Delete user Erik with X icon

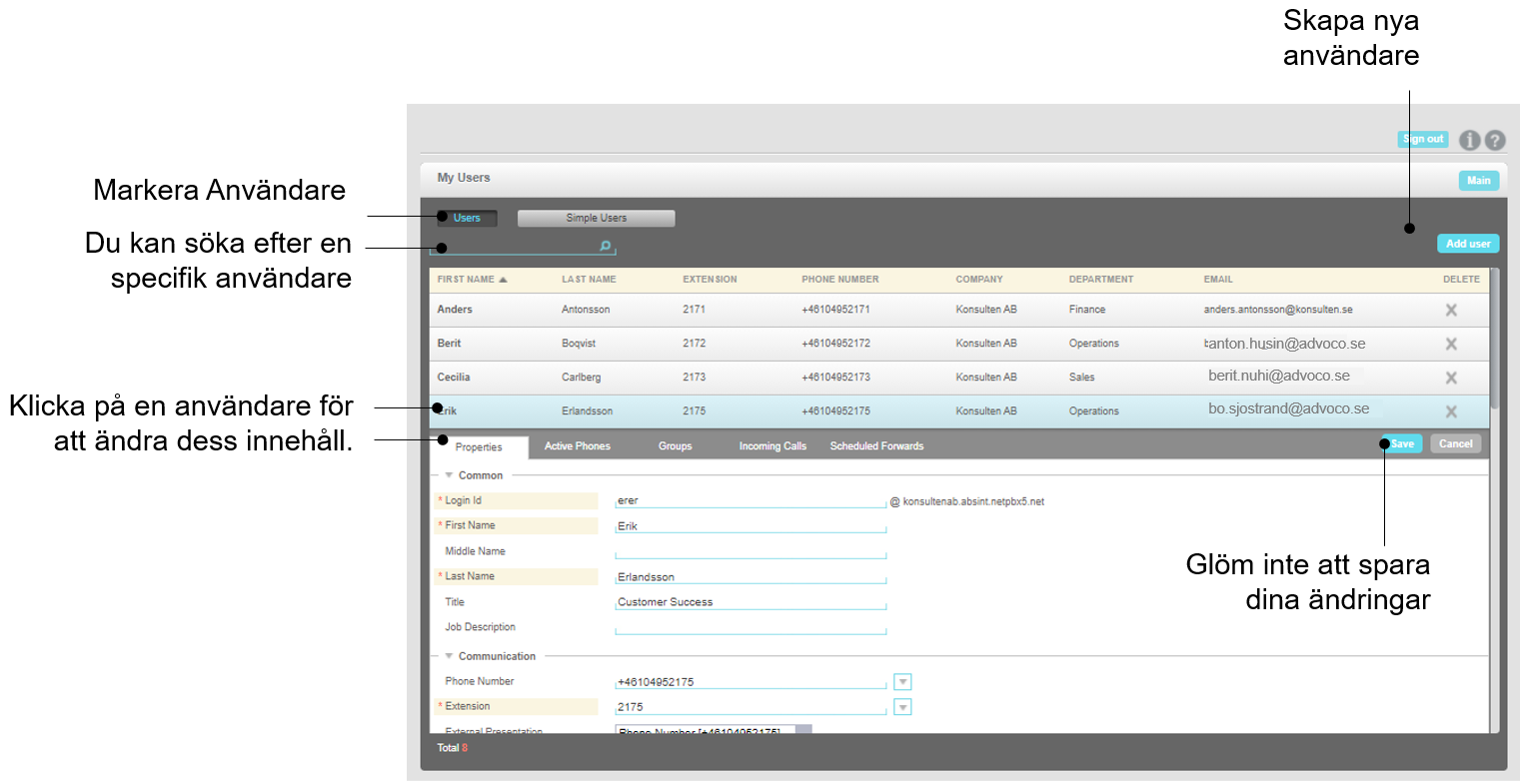[x=1451, y=411]
